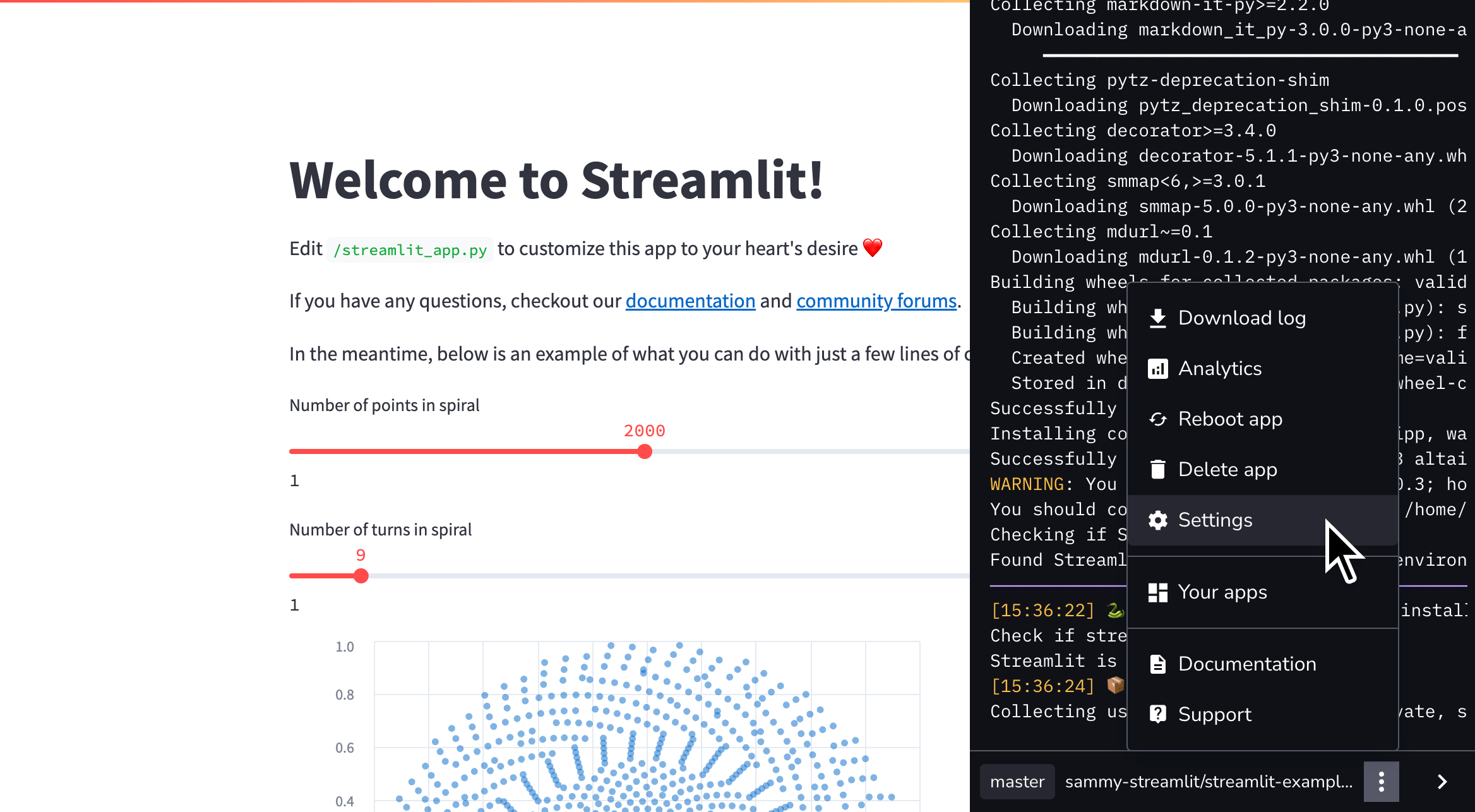Click the turns-in-spiral slider handle
Screen dimensions: 1475x812
361,575
